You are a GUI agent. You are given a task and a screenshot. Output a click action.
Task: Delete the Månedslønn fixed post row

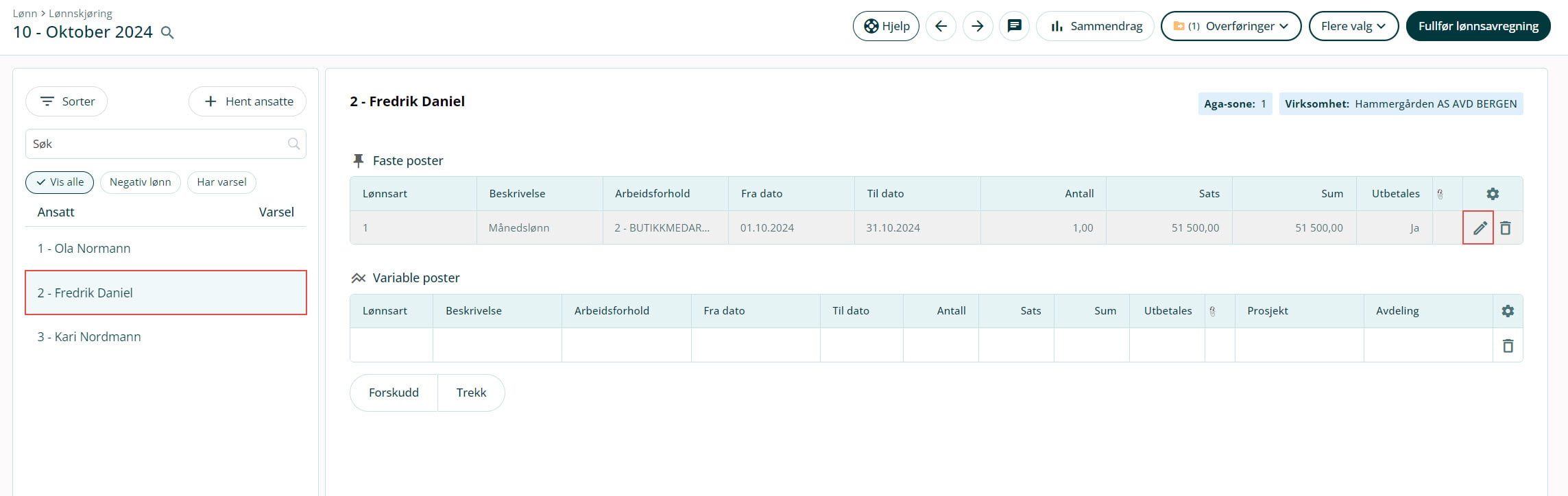pos(1506,228)
